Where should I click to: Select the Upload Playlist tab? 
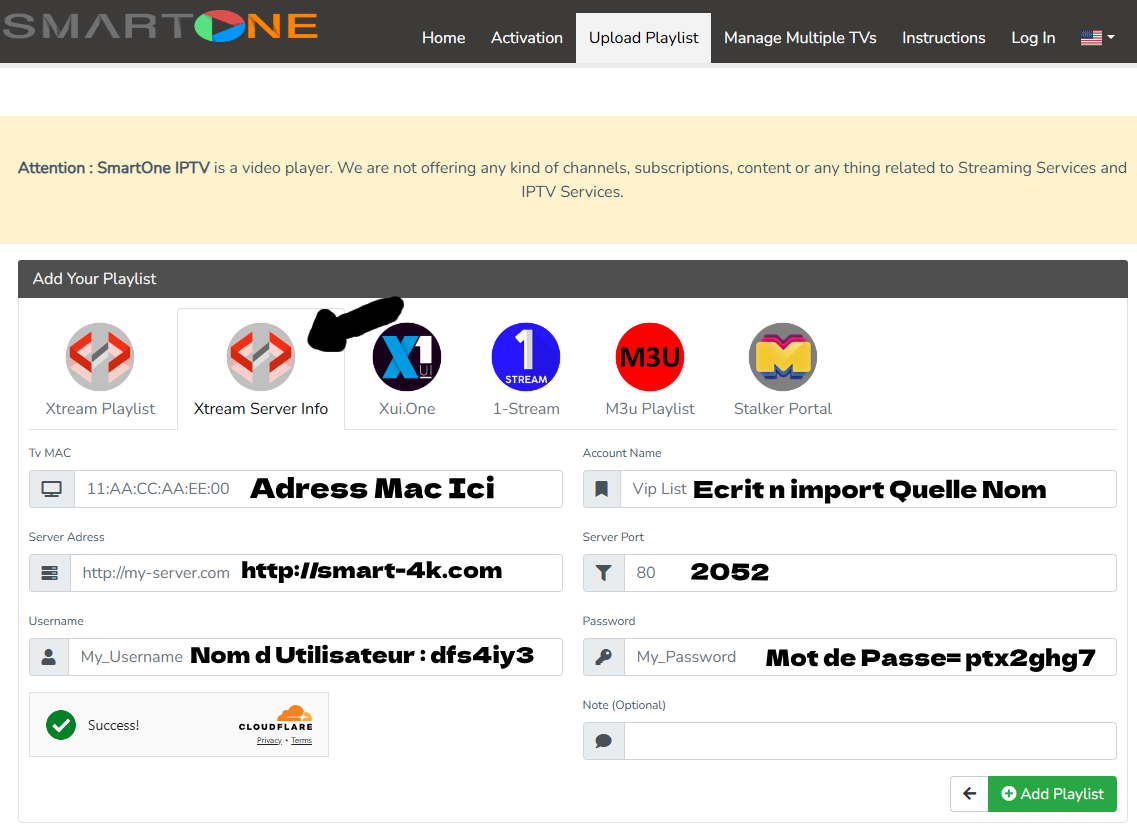[643, 38]
